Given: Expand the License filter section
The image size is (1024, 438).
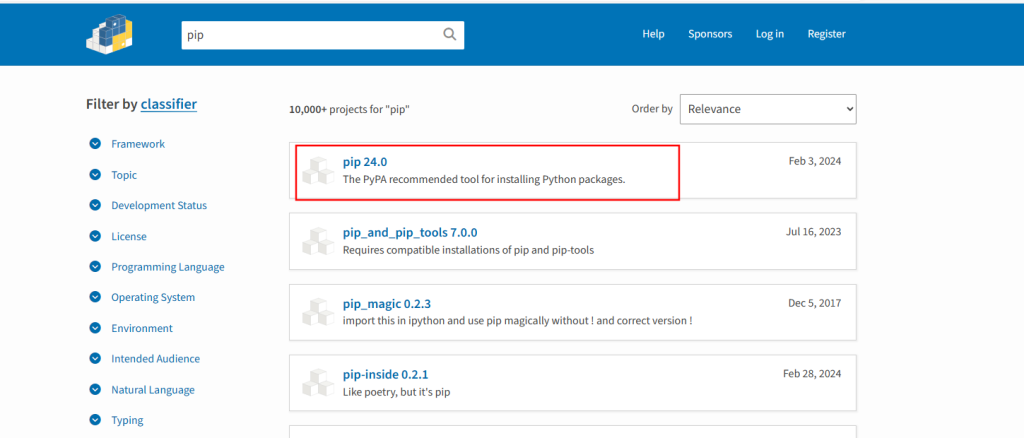Looking at the screenshot, I should pos(95,237).
